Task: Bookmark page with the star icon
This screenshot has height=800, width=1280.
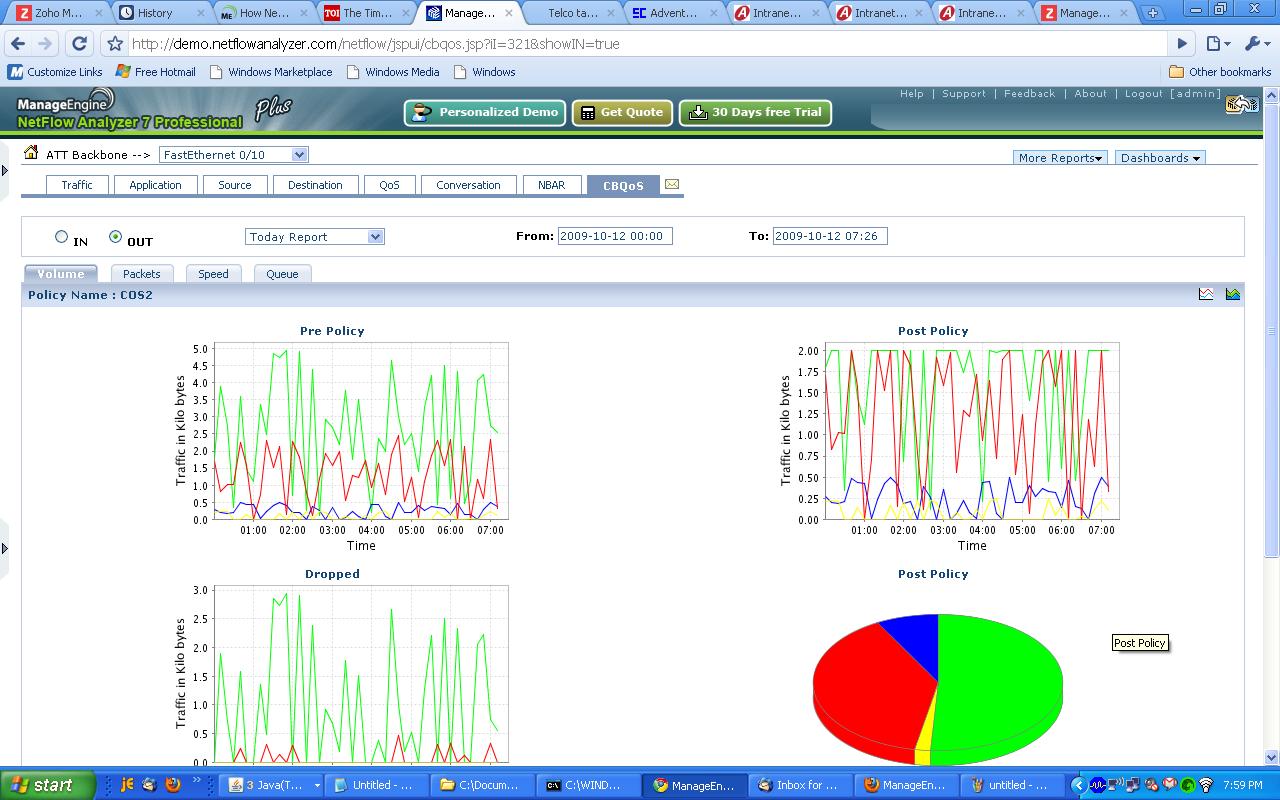Action: point(115,44)
